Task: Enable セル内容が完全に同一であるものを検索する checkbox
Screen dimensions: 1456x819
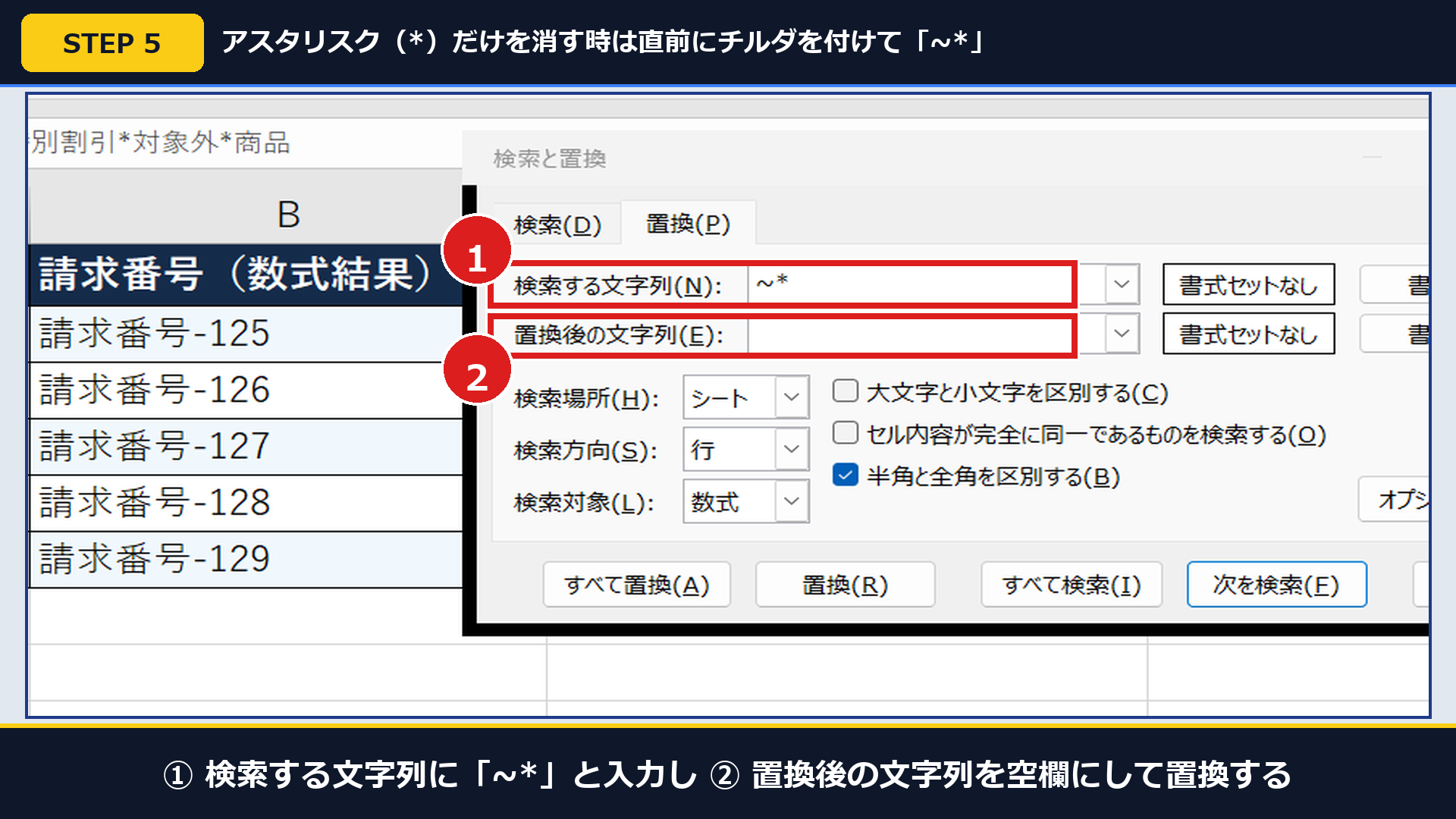Action: pyautogui.click(x=846, y=433)
